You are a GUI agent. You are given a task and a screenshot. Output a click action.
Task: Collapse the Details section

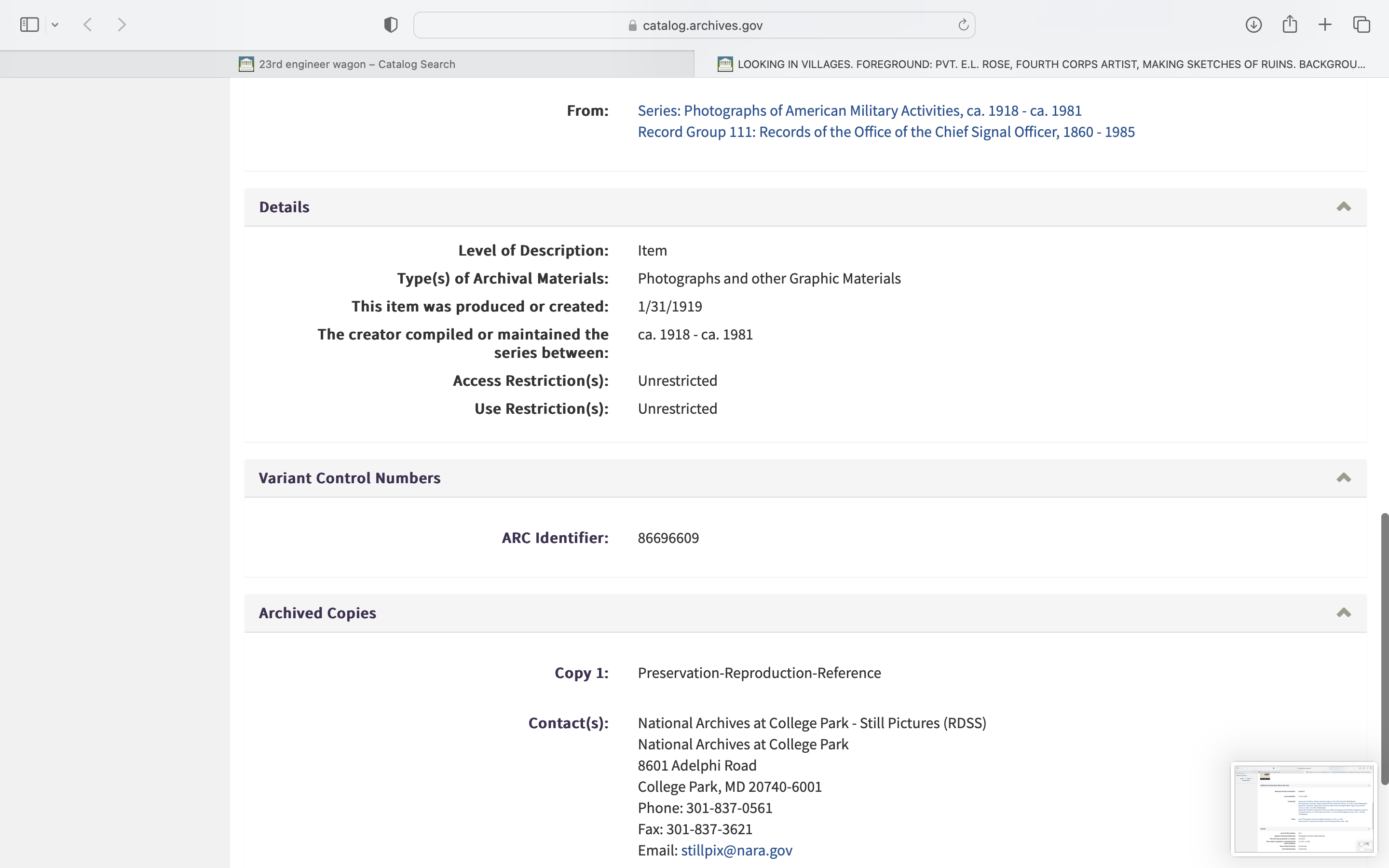point(1344,207)
